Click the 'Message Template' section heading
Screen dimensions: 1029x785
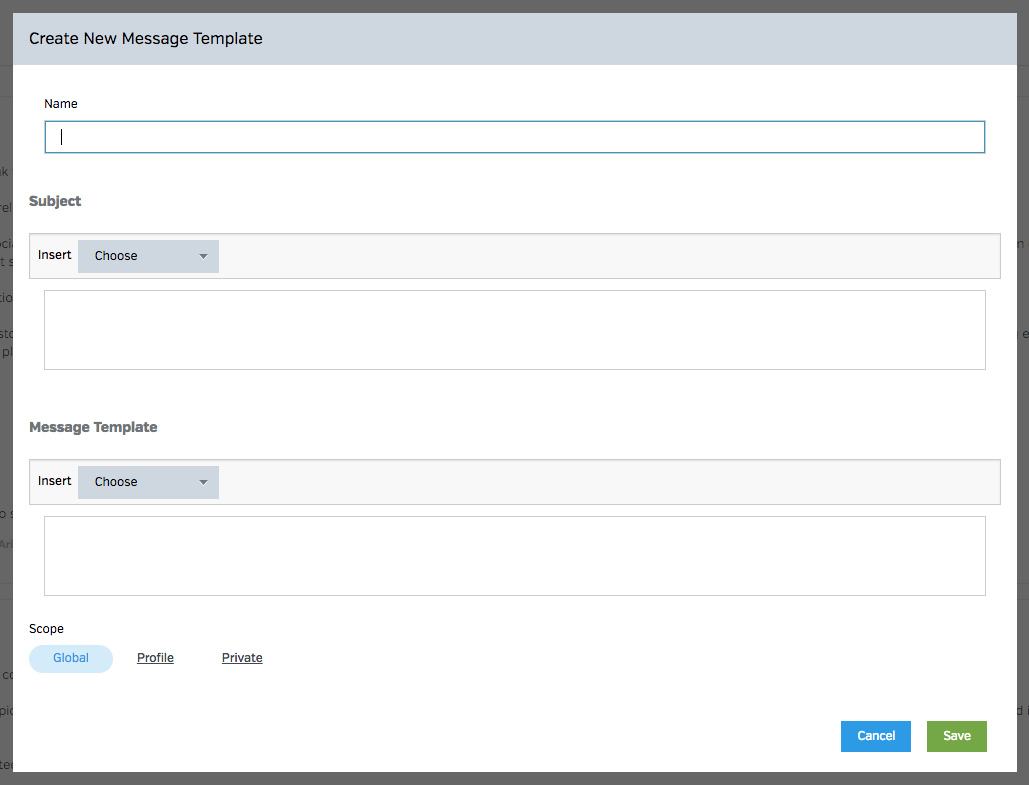click(x=93, y=427)
